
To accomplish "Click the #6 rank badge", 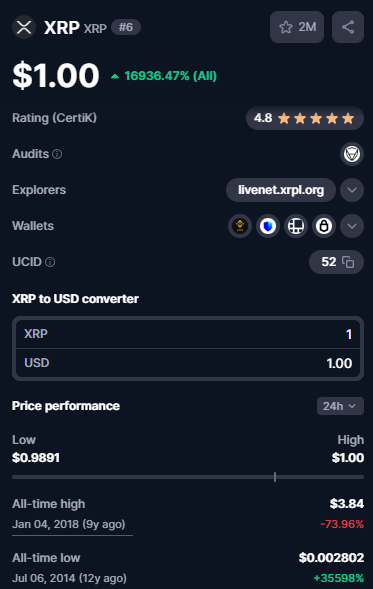I will coord(126,27).
